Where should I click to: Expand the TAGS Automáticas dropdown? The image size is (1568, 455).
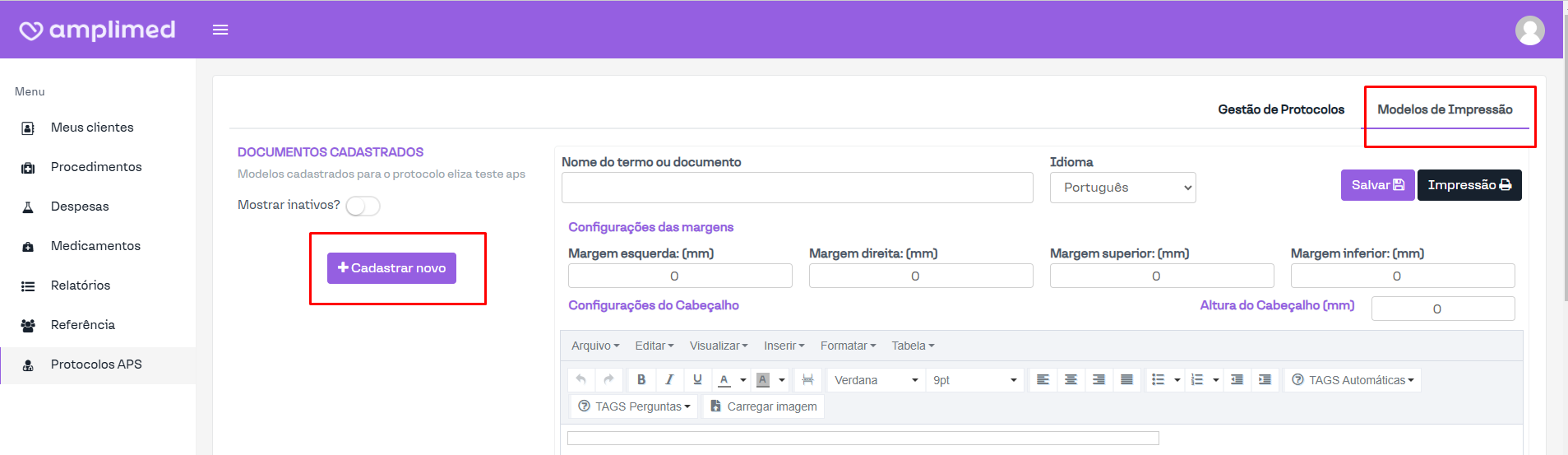[x=1353, y=380]
